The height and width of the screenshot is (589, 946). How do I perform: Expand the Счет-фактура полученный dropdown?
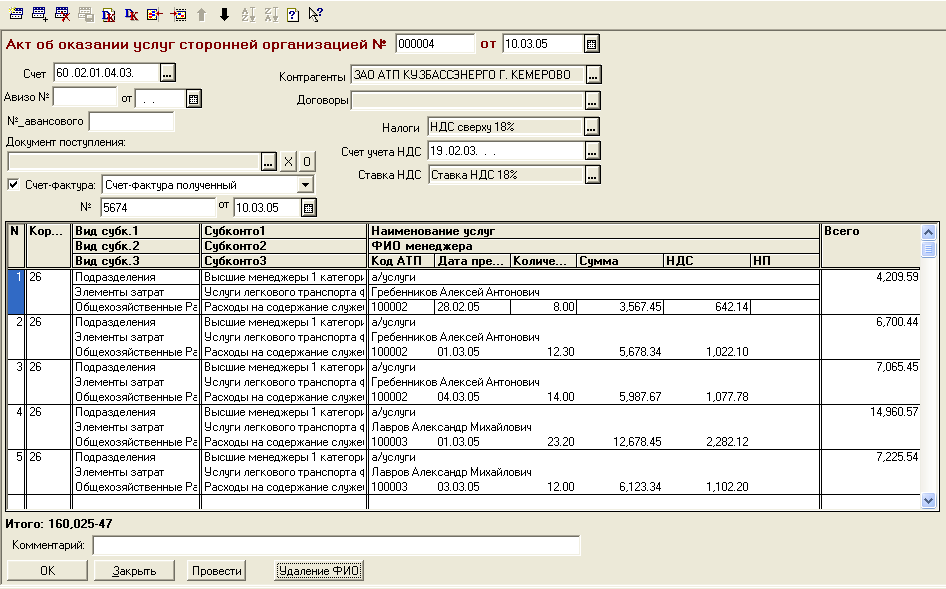pos(305,185)
